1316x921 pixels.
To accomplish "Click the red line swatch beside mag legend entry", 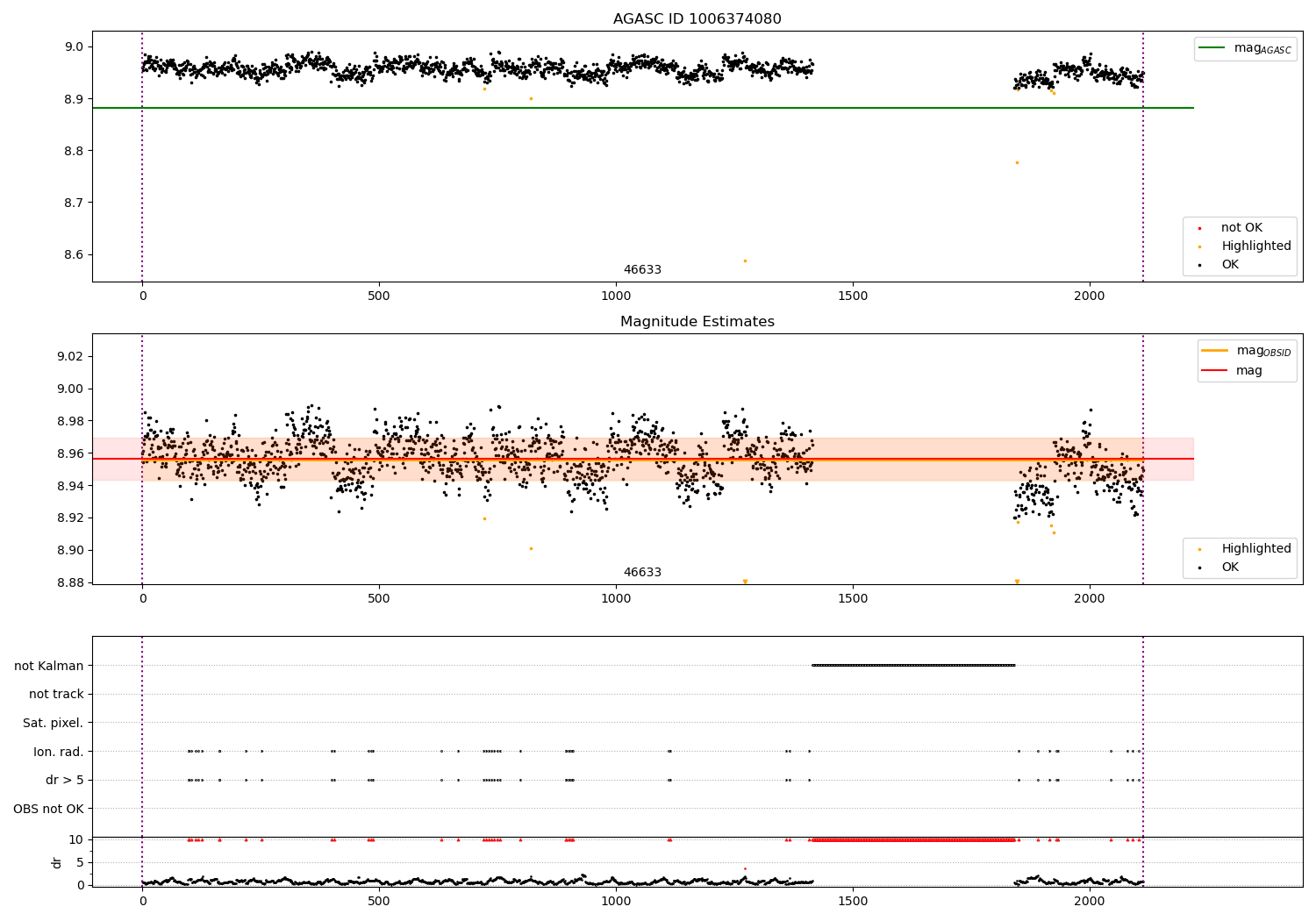I will pos(1214,371).
